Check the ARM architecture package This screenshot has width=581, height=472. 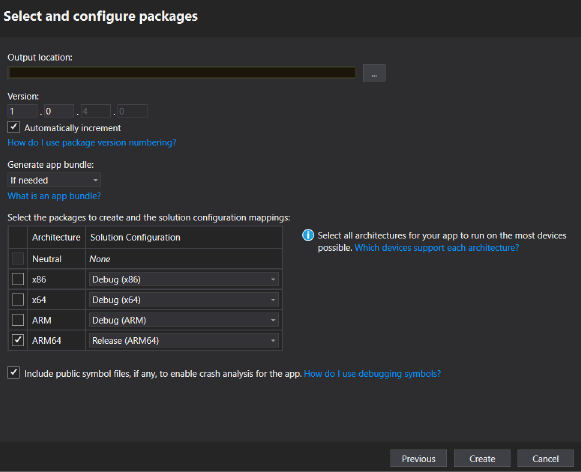click(x=18, y=320)
